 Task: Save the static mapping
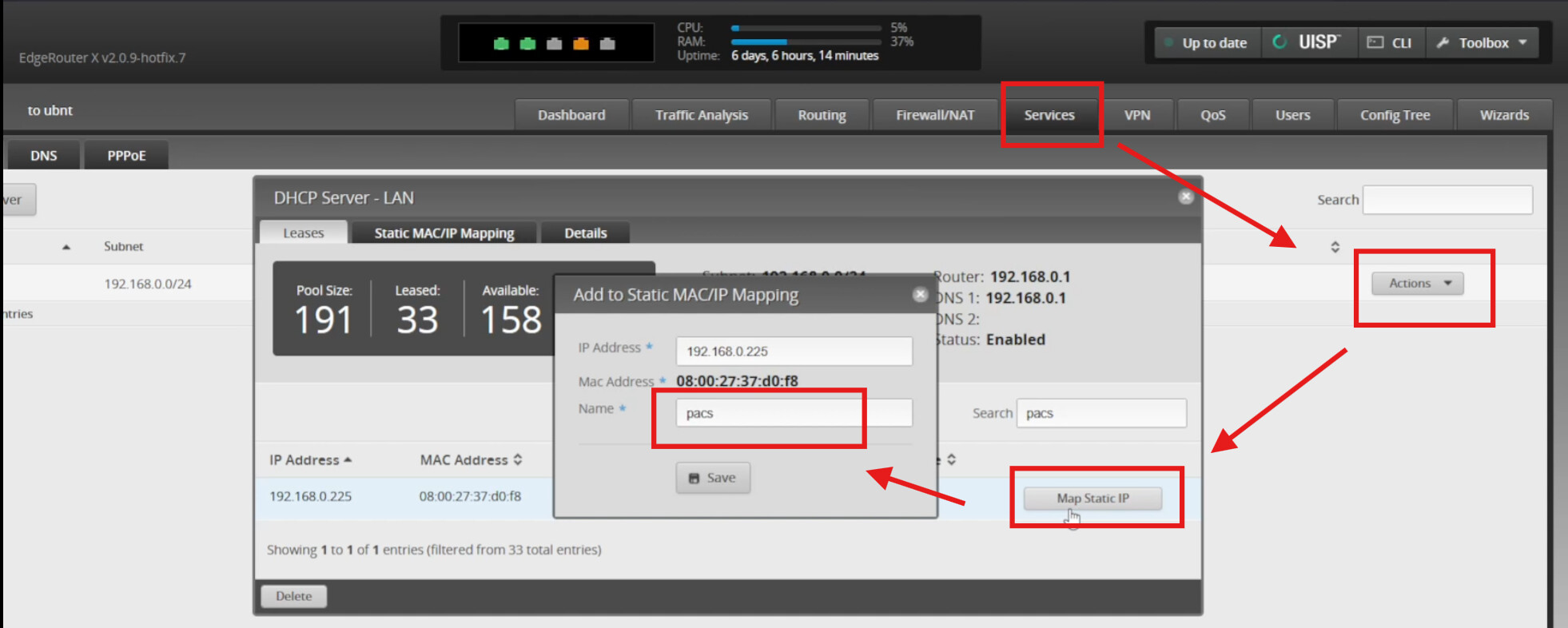(x=712, y=478)
